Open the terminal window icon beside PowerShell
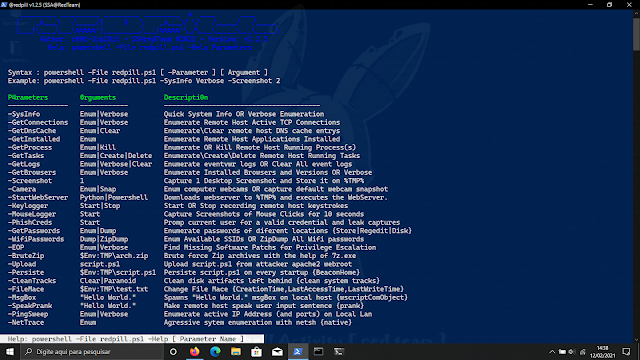The height and width of the screenshot is (360, 640). (x=318, y=351)
